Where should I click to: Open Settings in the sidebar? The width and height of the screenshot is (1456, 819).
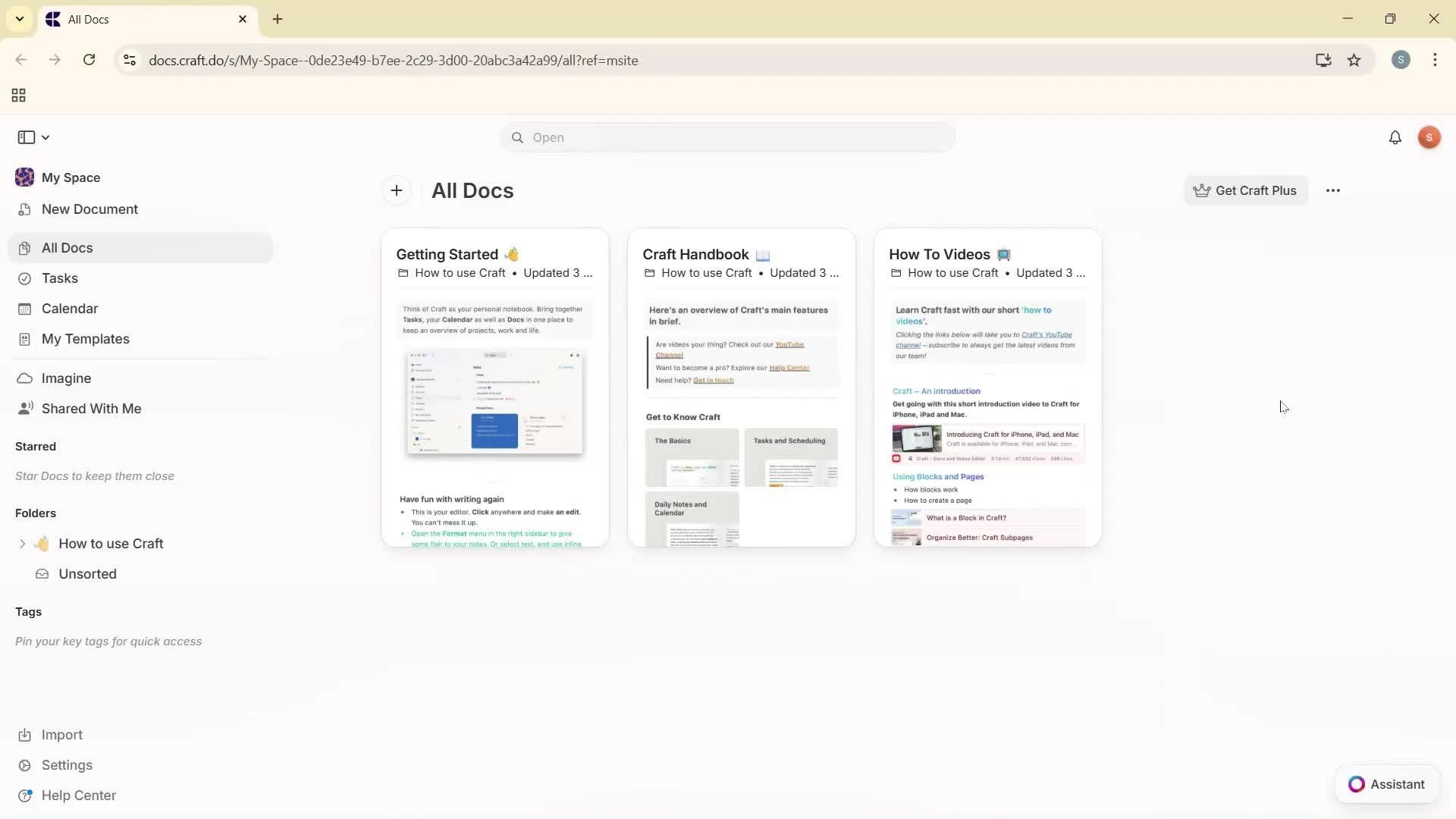click(x=67, y=765)
